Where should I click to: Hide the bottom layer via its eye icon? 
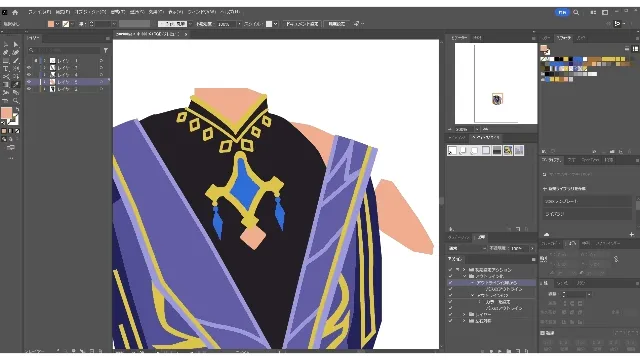pos(29,89)
